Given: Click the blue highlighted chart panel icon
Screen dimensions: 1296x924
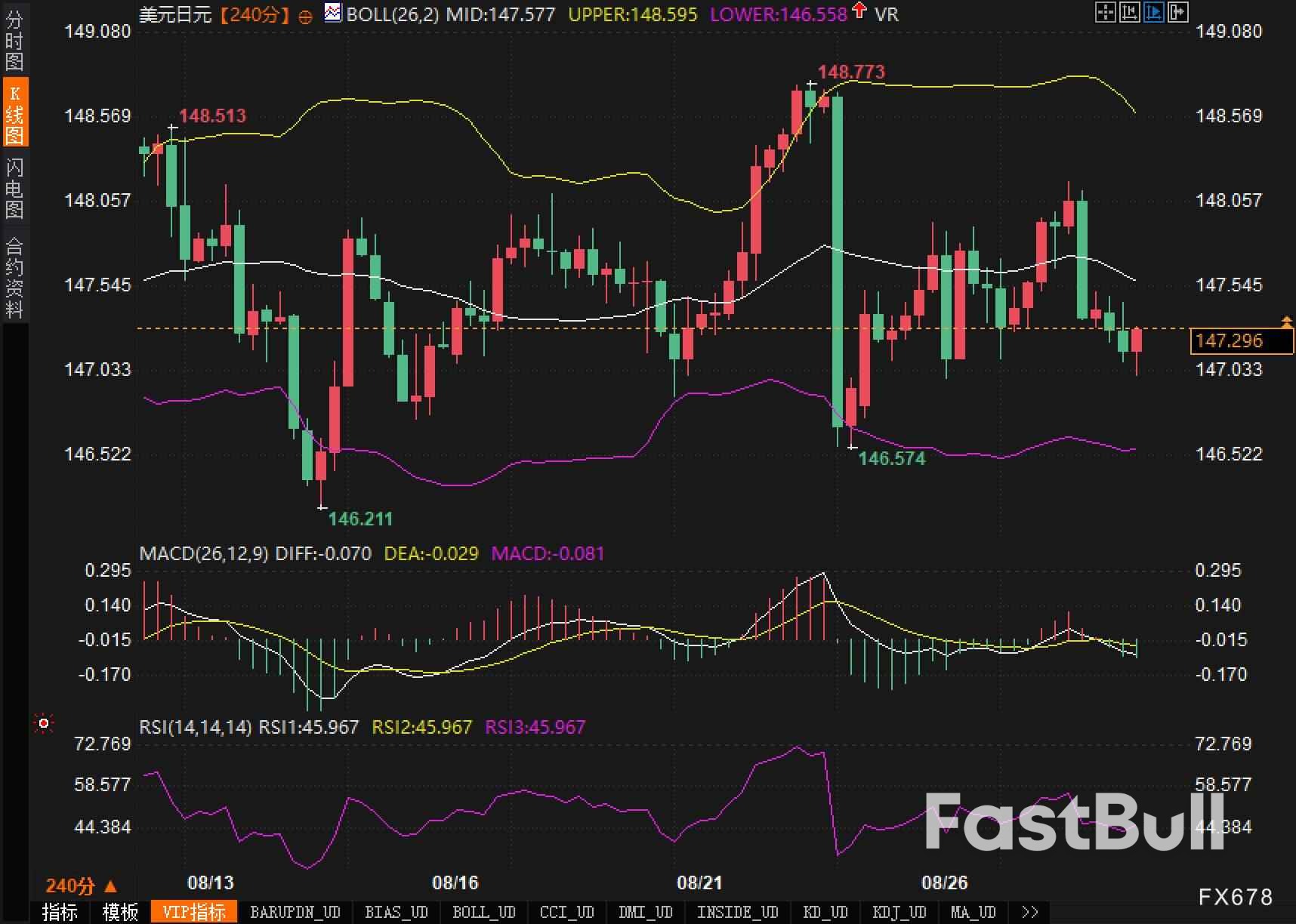Looking at the screenshot, I should (x=1153, y=12).
